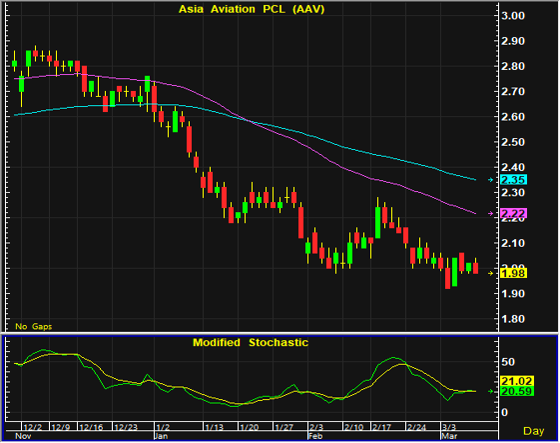Select the 12/9 date marker on the axis
560x443 pixels.
pyautogui.click(x=60, y=427)
